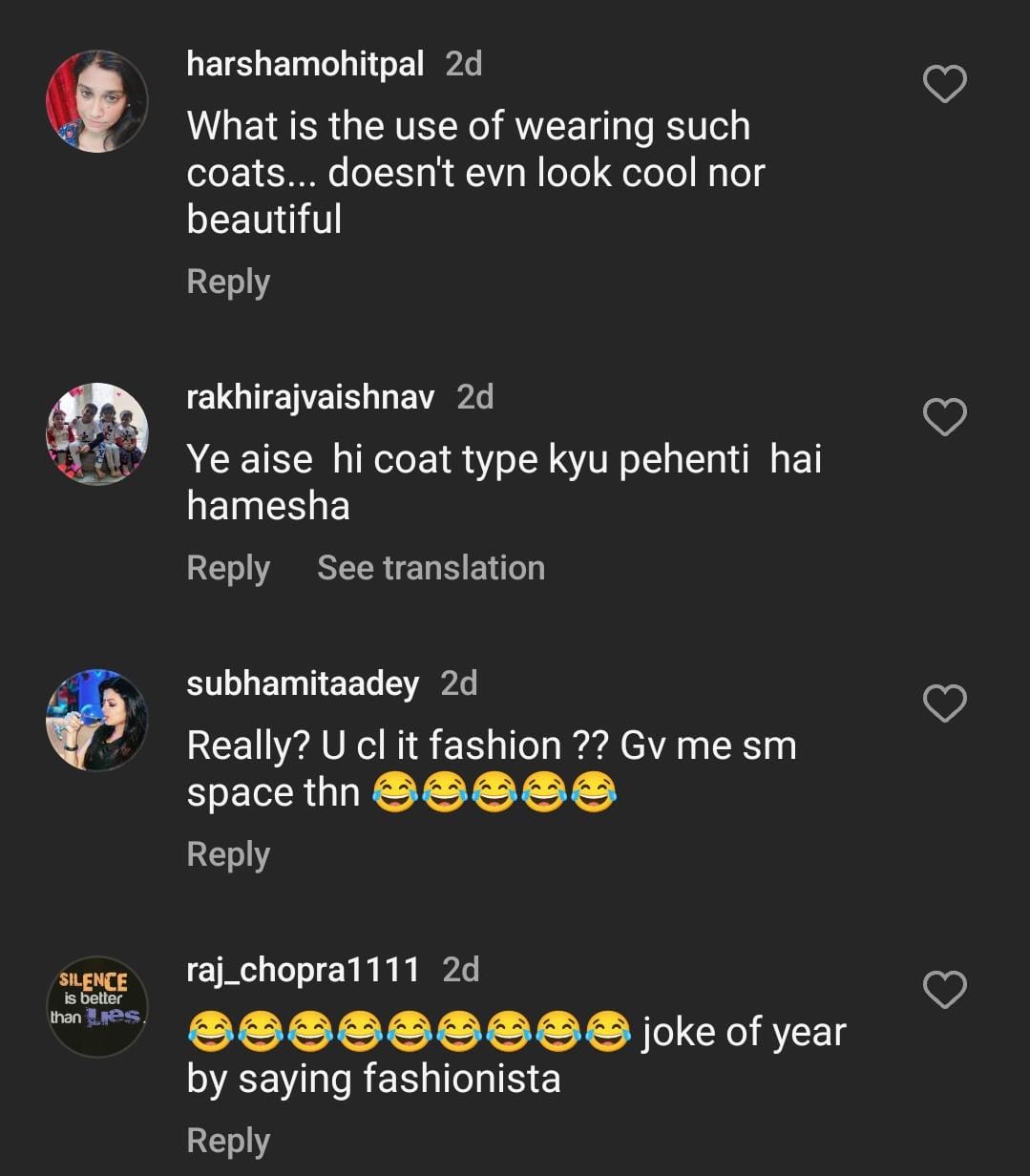Select the "joke of year" comment text
The height and width of the screenshot is (1176, 1030).
(515, 1056)
